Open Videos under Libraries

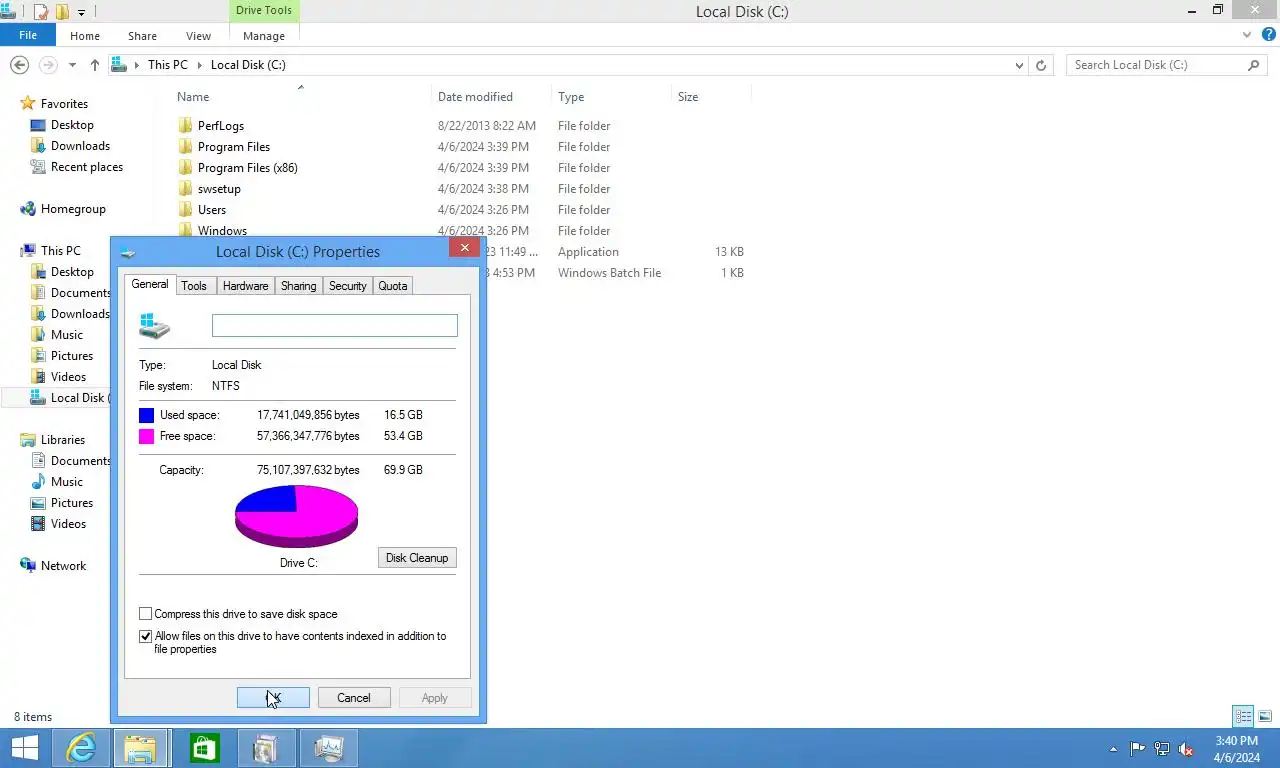pyautogui.click(x=68, y=524)
